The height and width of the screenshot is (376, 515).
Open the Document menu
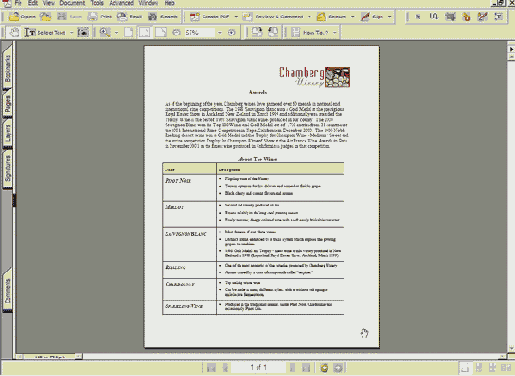pyautogui.click(x=72, y=3)
